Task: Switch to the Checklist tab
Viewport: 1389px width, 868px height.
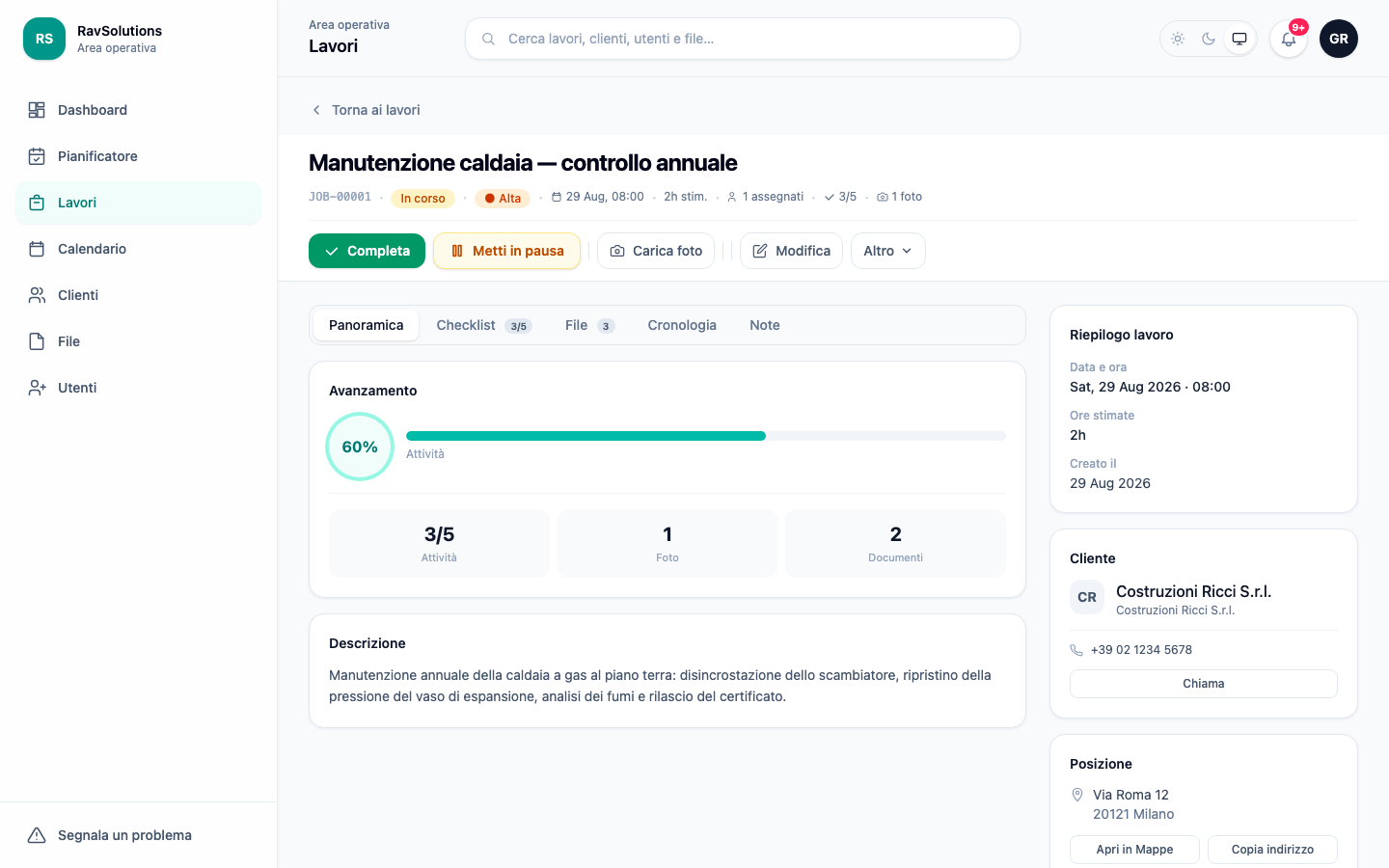Action: 484,325
